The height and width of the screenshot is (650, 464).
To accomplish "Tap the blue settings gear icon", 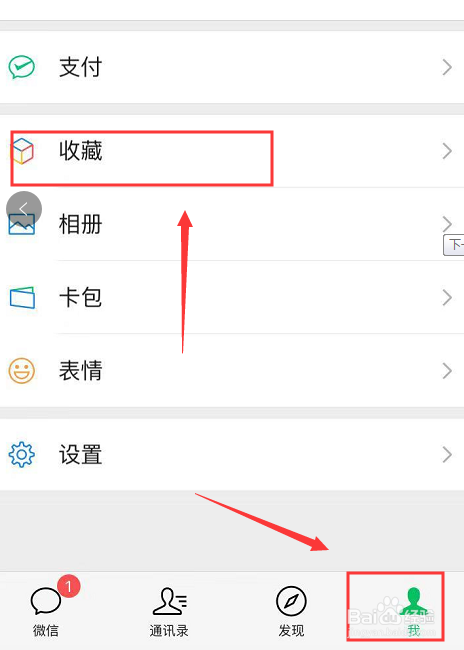I will (x=22, y=455).
